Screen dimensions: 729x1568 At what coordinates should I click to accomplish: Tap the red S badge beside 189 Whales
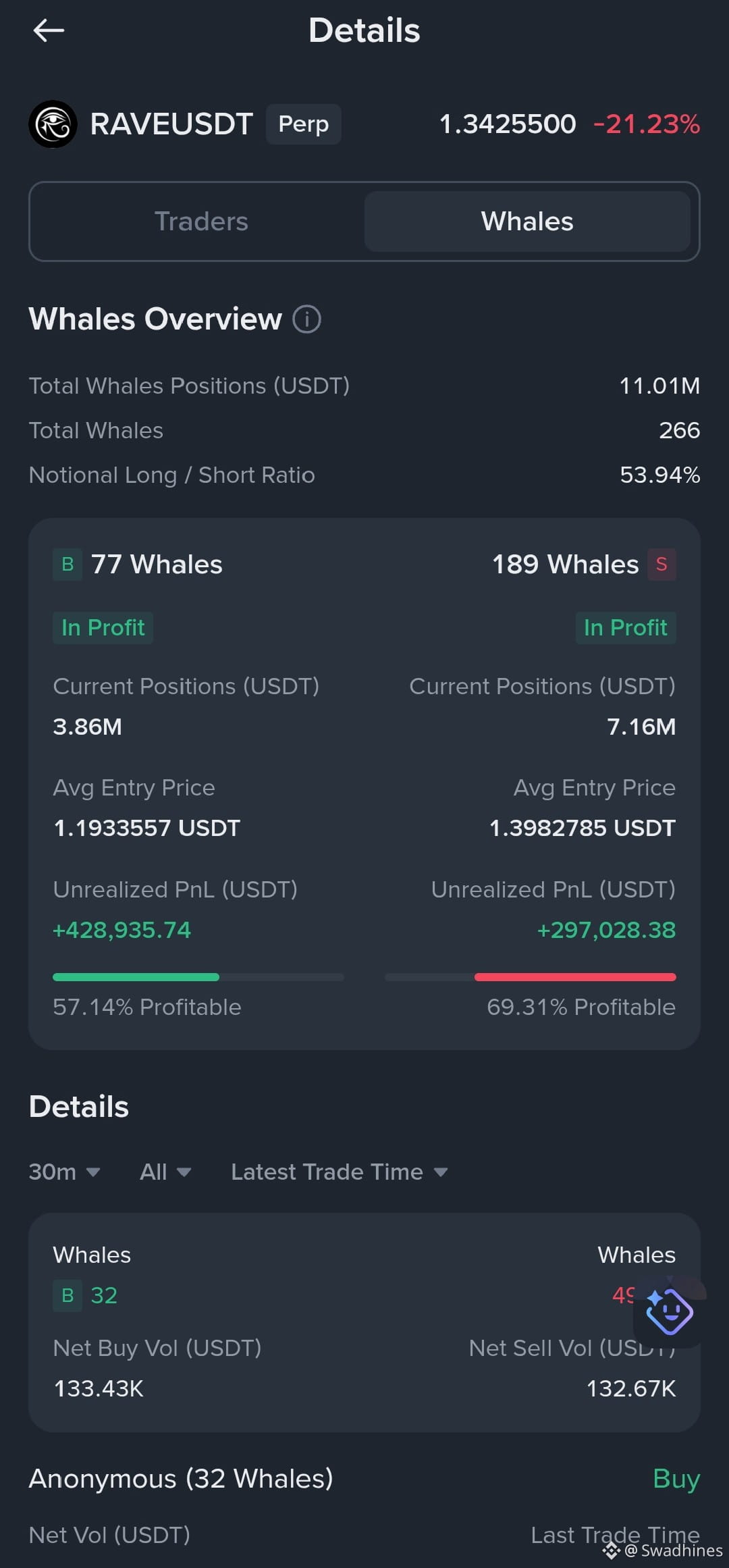pos(661,565)
